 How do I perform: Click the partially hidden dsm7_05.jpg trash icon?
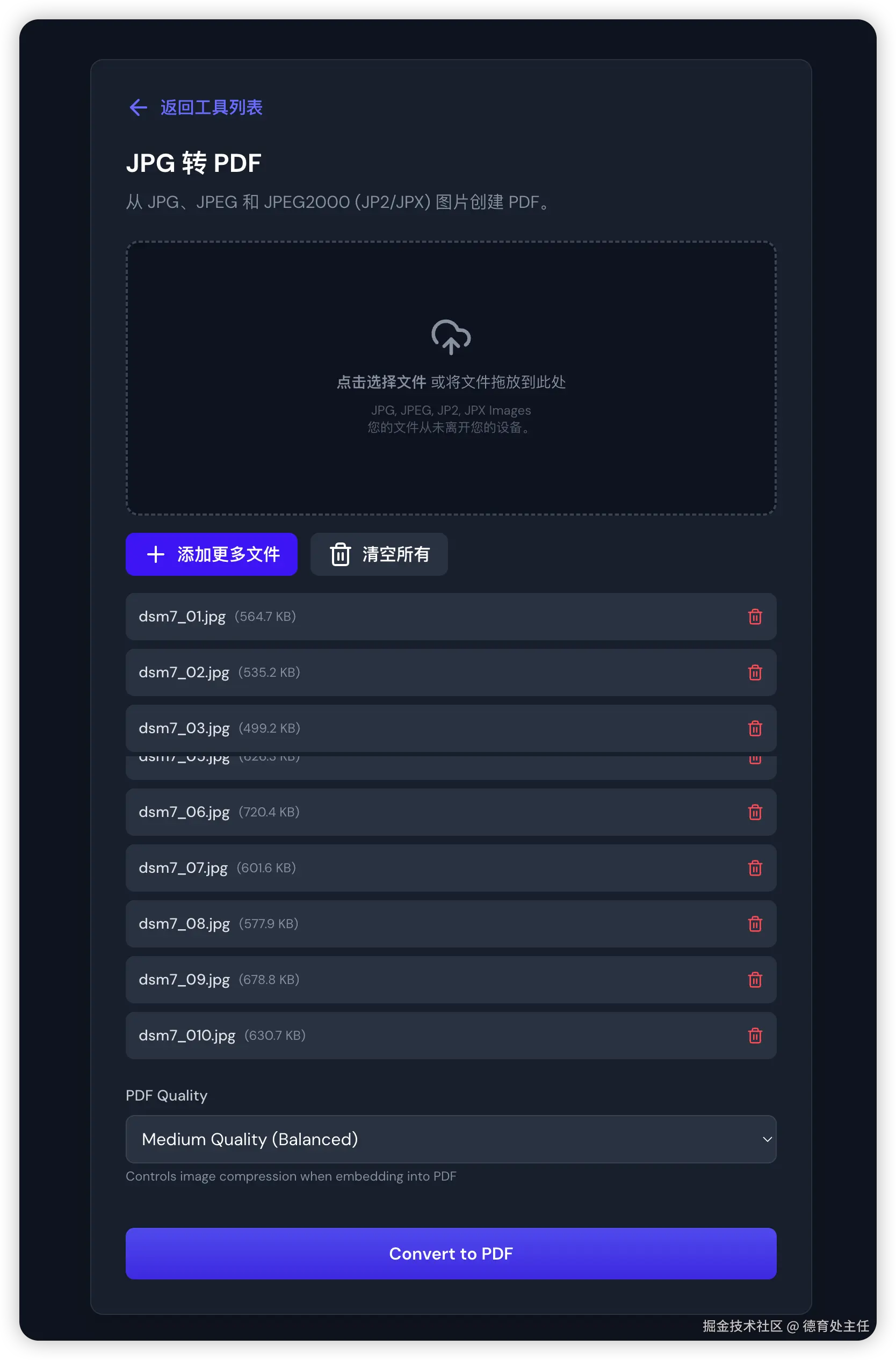(x=755, y=760)
